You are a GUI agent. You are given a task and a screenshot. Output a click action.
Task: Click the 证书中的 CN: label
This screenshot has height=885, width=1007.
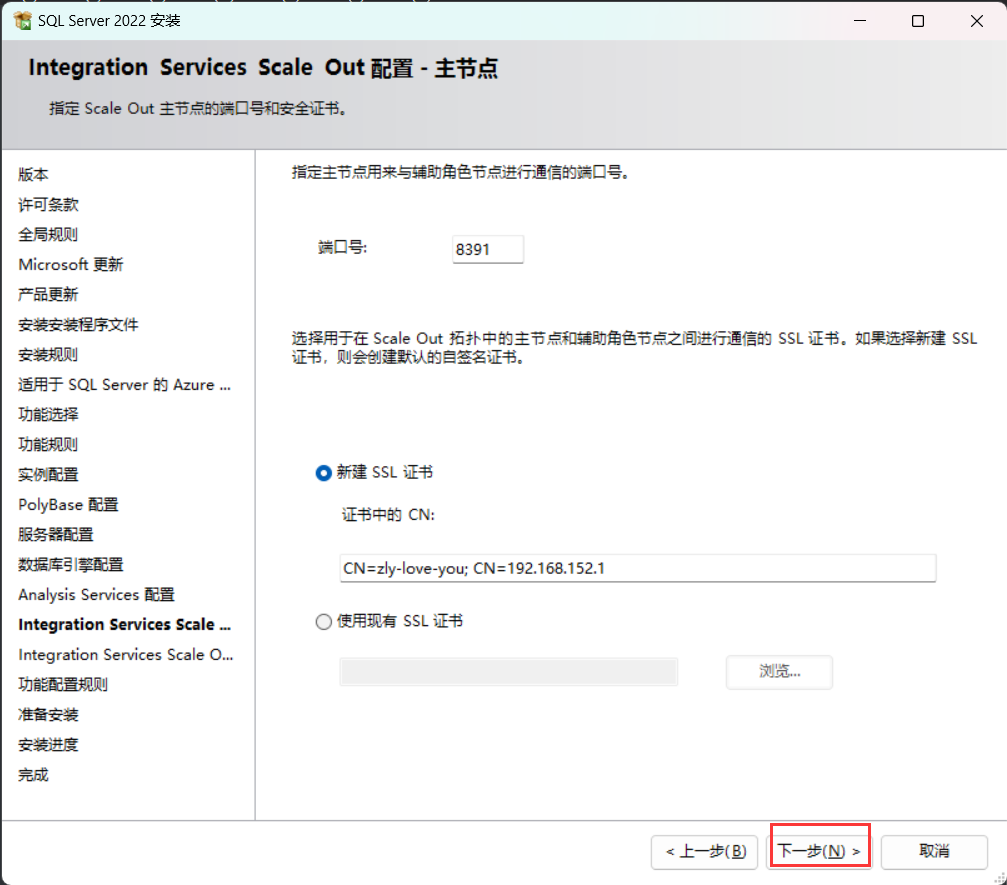pyautogui.click(x=388, y=515)
